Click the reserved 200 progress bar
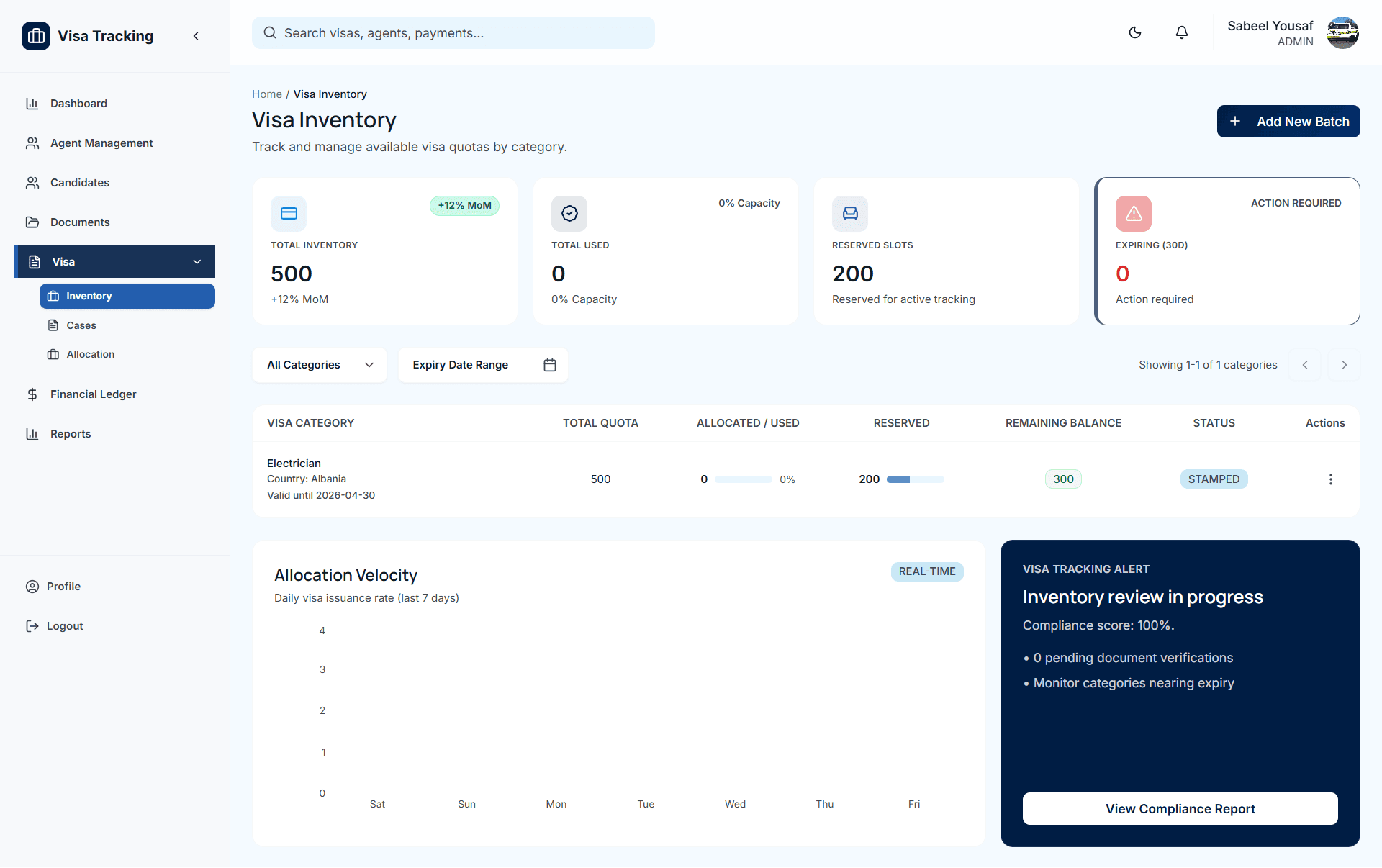 pyautogui.click(x=916, y=479)
